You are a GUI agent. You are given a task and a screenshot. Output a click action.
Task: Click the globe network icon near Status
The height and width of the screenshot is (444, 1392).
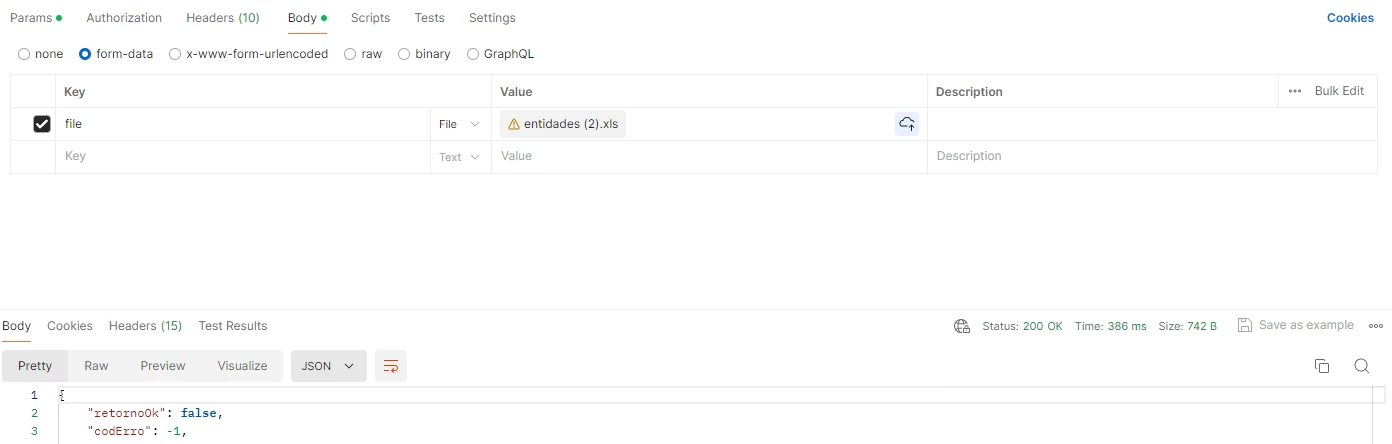pos(962,326)
